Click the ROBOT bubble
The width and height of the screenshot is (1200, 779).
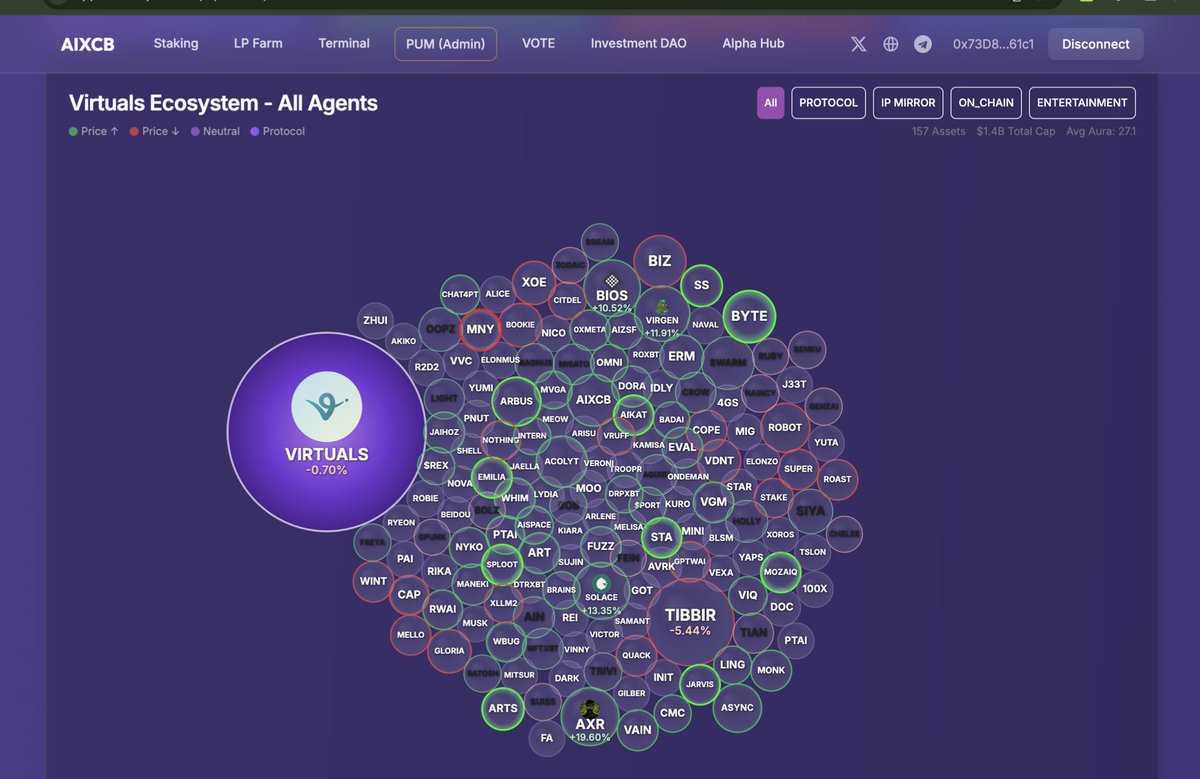pos(785,427)
